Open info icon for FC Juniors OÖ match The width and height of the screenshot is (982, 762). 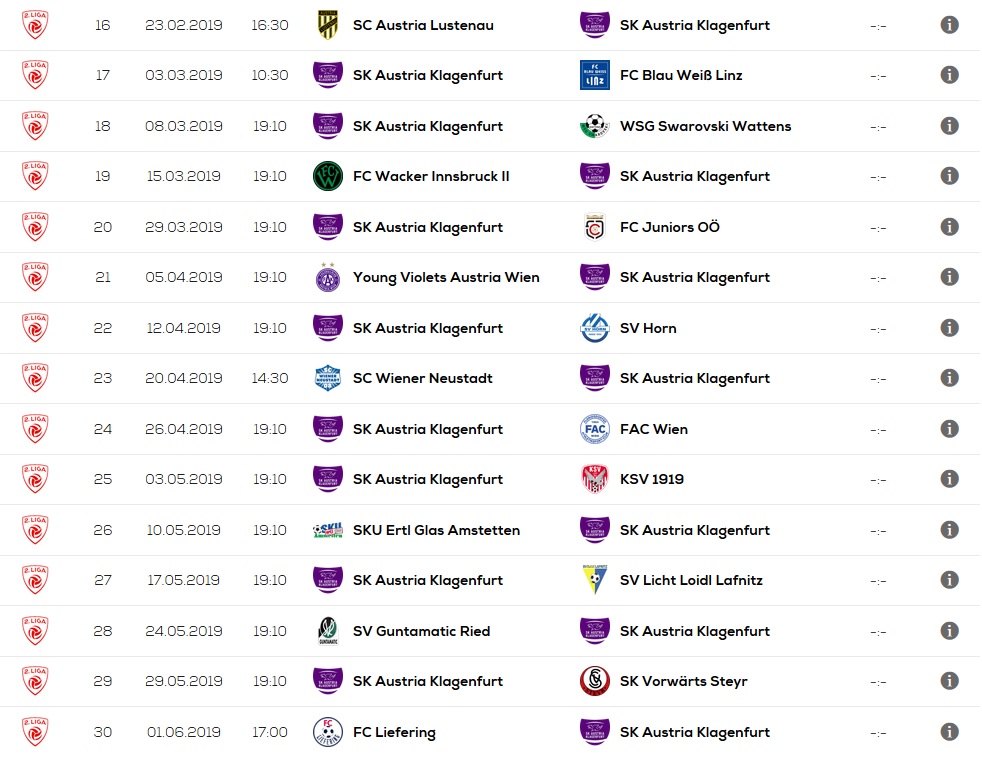[x=949, y=227]
